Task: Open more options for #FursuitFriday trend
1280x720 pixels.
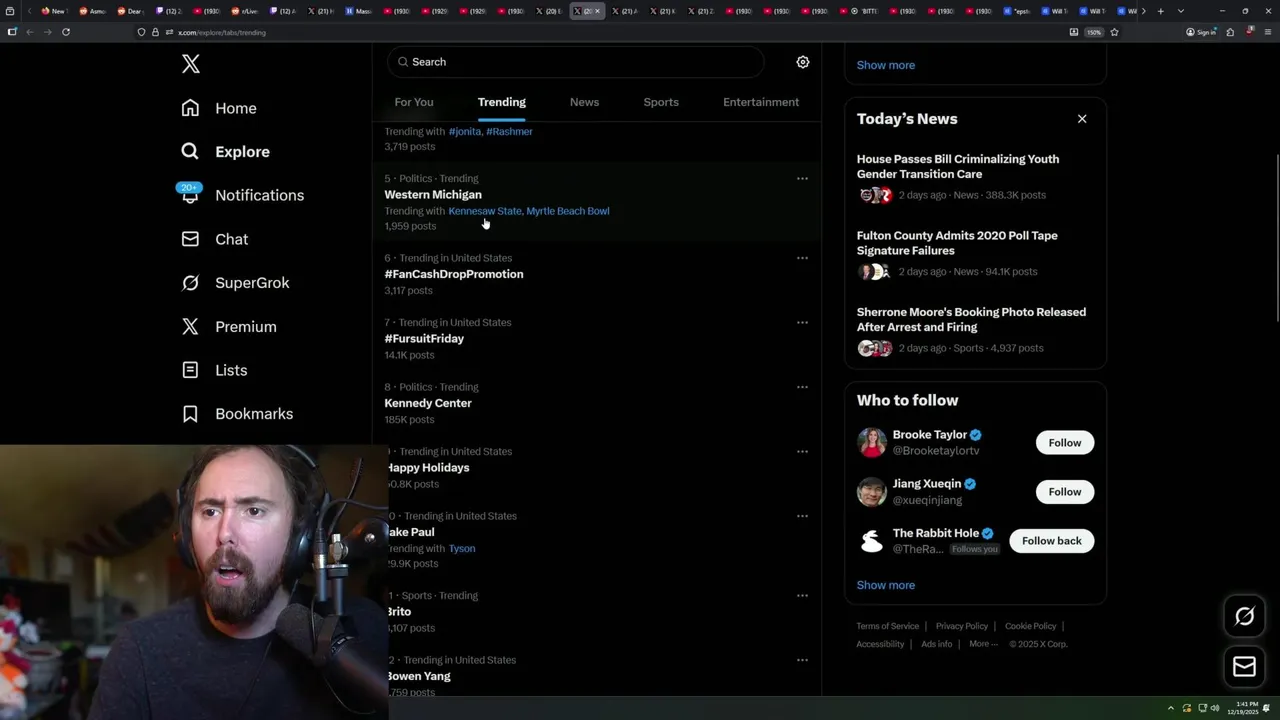Action: 802,323
